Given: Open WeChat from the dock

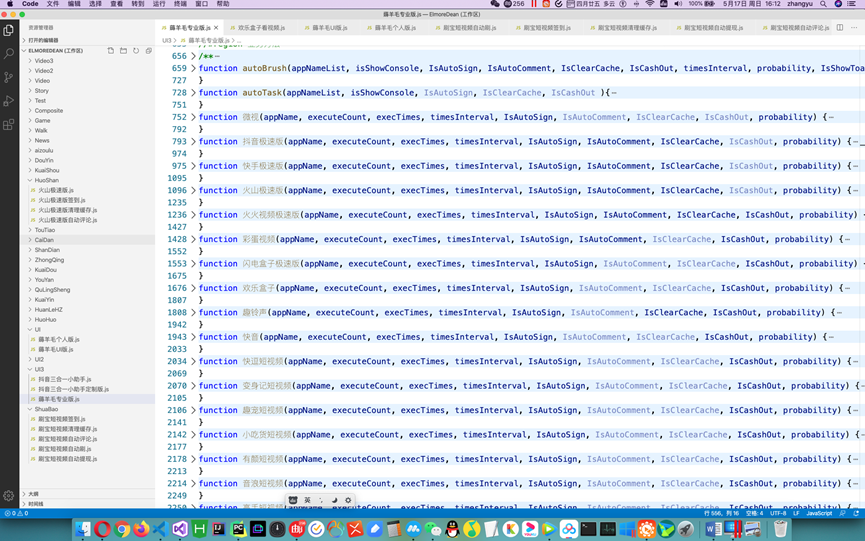Looking at the screenshot, I should coord(433,529).
